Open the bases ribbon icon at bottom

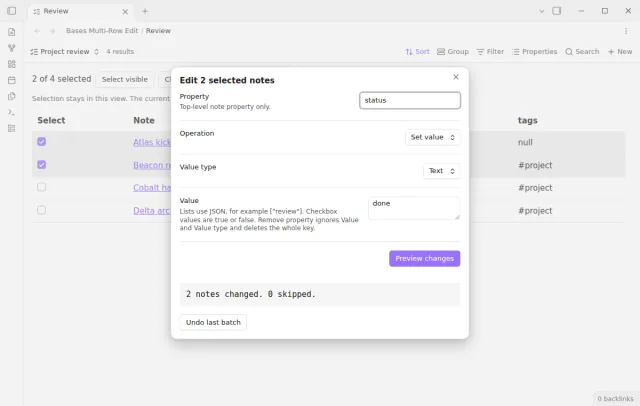pyautogui.click(x=11, y=128)
